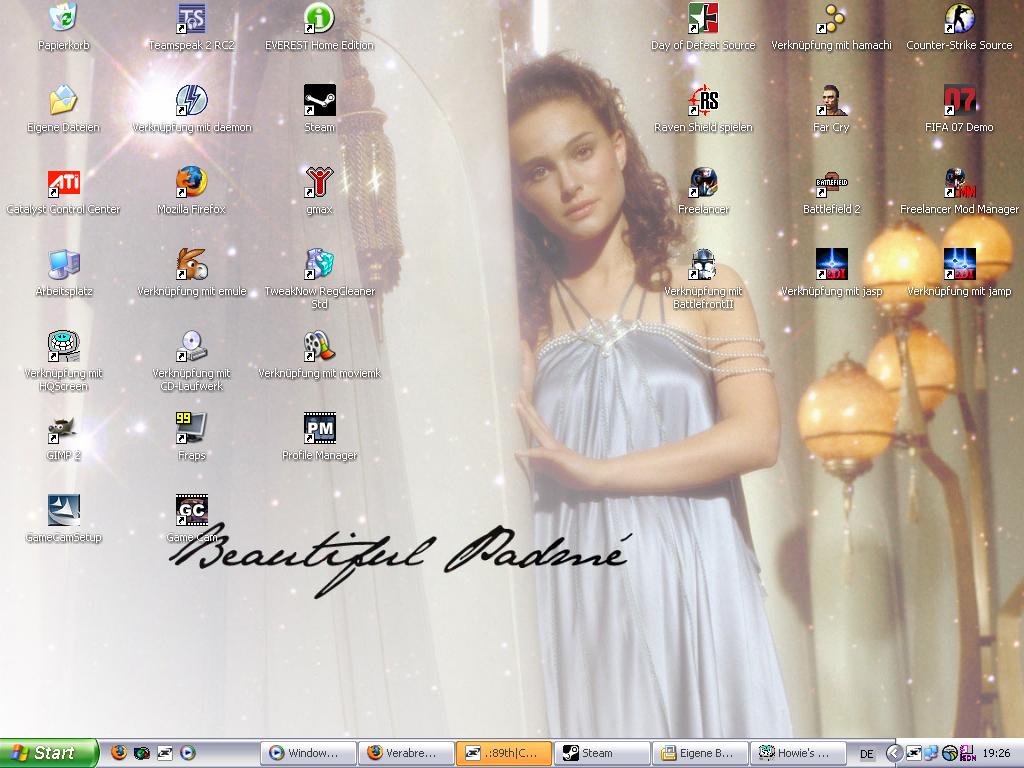The image size is (1024, 768).
Task: Open the Arbeitsplatz computer icon
Action: point(63,264)
